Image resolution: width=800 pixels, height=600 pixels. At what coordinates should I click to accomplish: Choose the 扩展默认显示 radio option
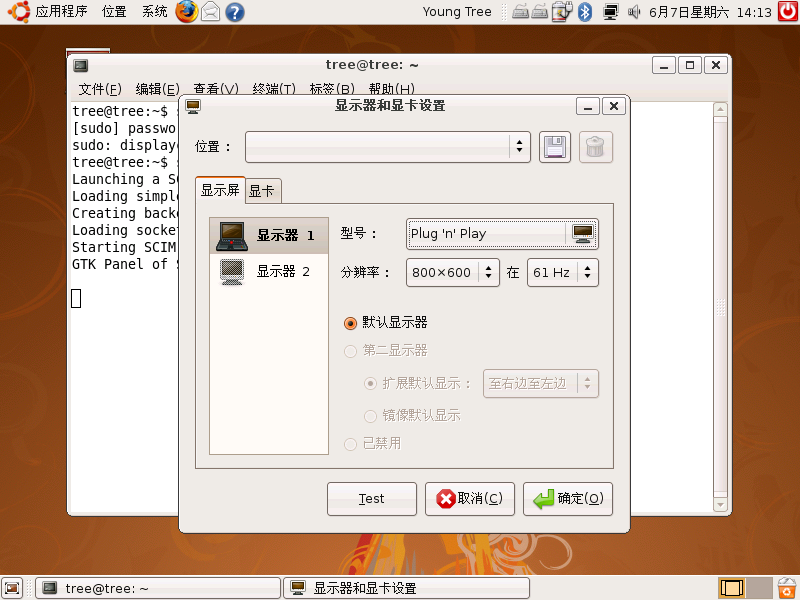[x=370, y=384]
